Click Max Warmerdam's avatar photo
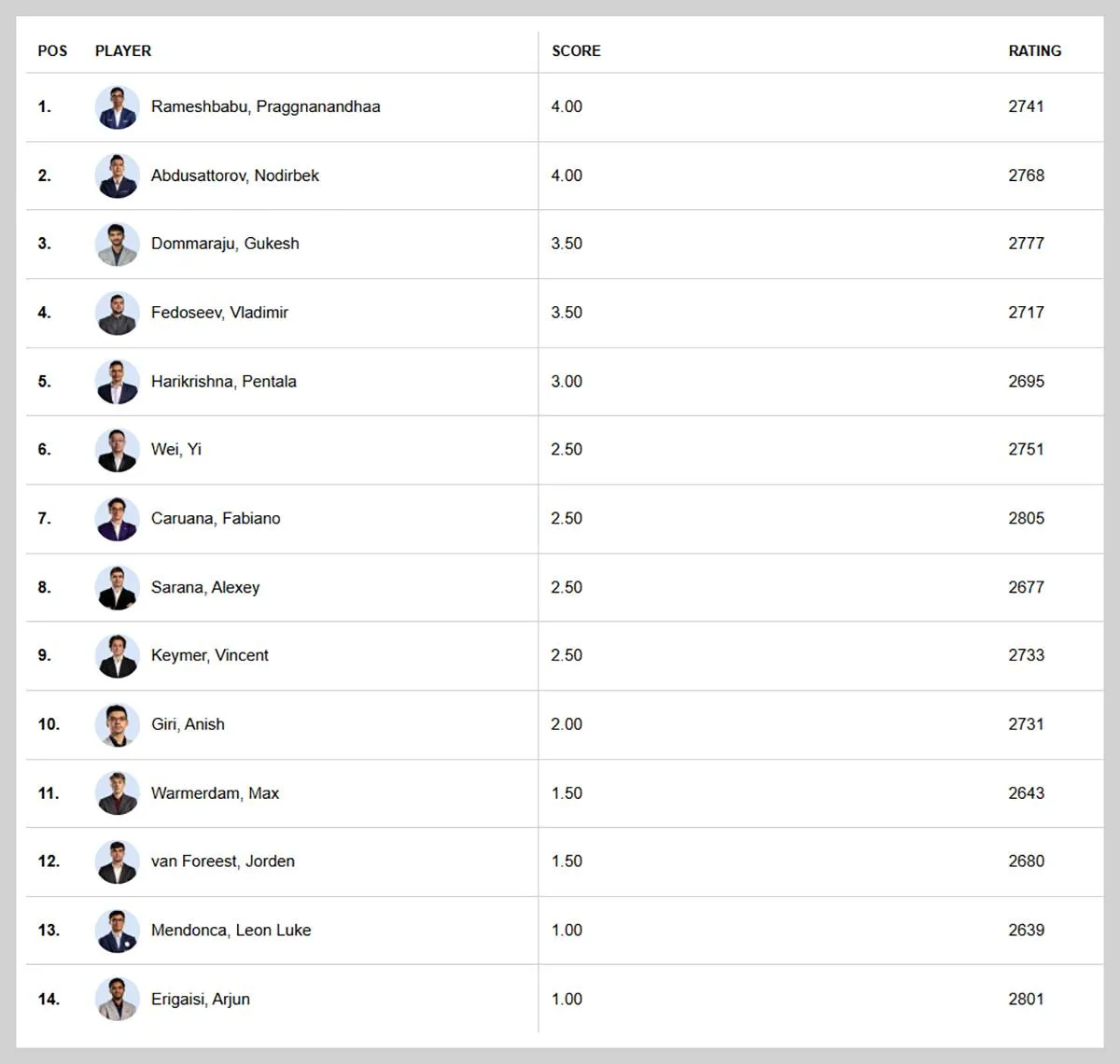The image size is (1120, 1064). [x=118, y=793]
